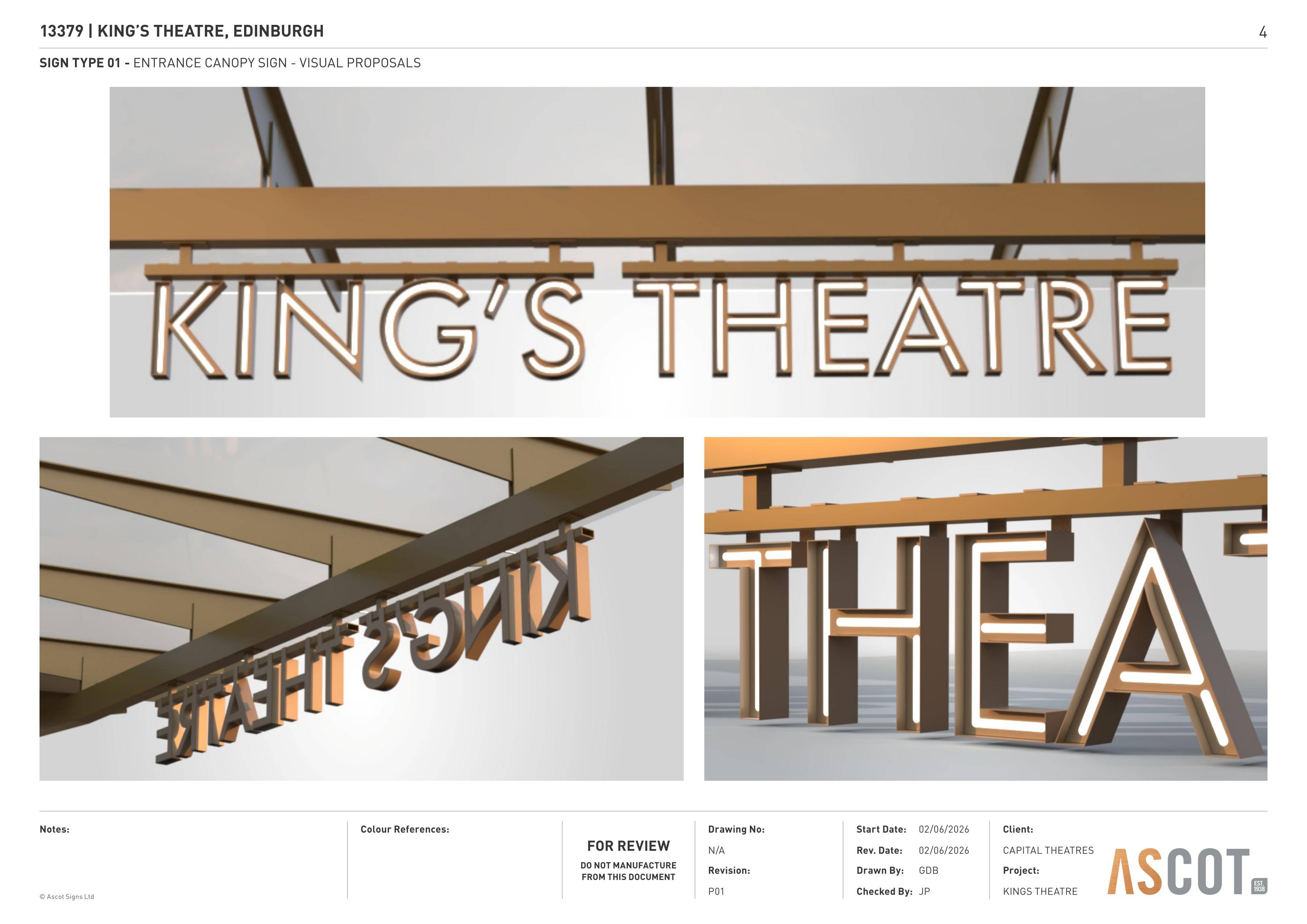Screen dimensions: 1307x924
Task: Select the Rev. Date value 02/06/2026
Action: tap(944, 851)
